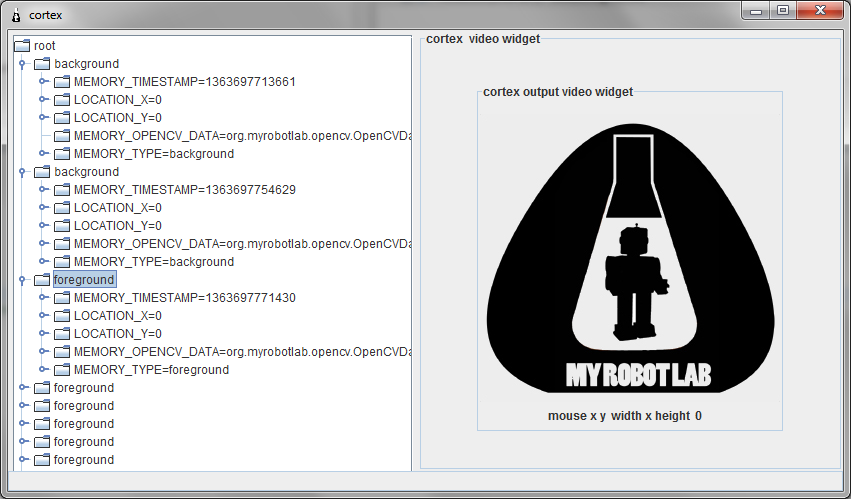The height and width of the screenshot is (499, 851).
Task: Click the 'cortex video widget' panel title
Action: click(483, 39)
